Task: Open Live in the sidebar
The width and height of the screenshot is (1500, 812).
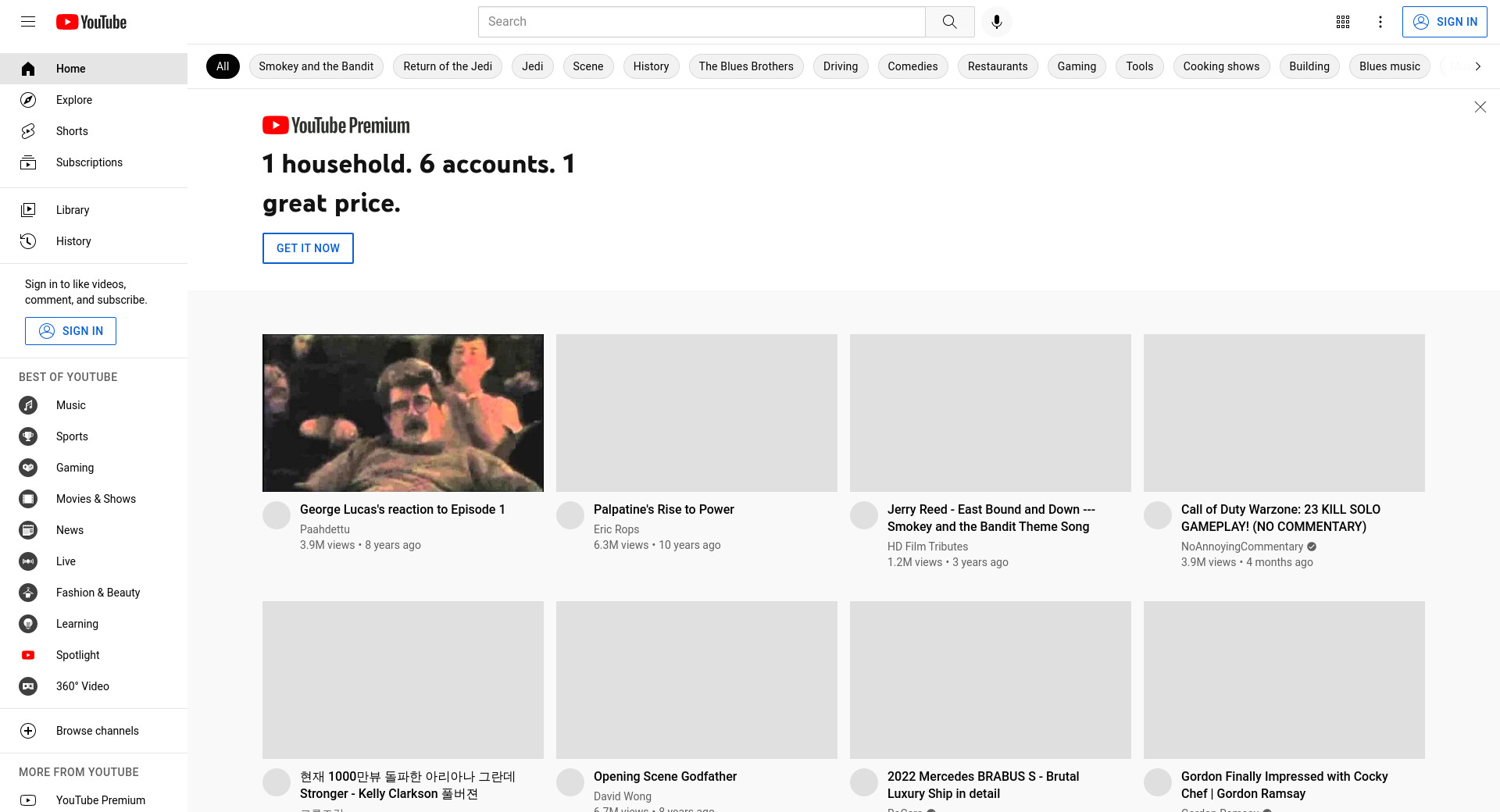Action: pyautogui.click(x=94, y=561)
